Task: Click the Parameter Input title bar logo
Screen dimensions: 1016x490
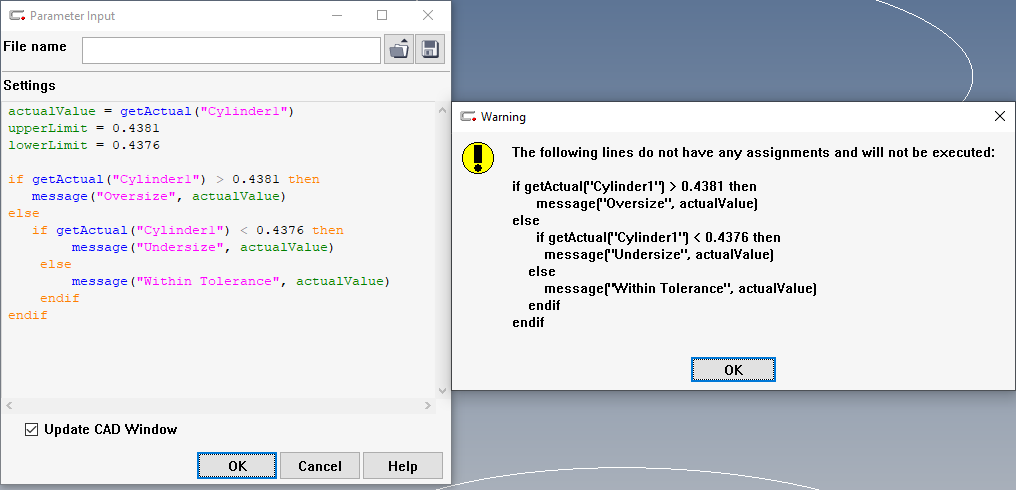Action: 16,15
